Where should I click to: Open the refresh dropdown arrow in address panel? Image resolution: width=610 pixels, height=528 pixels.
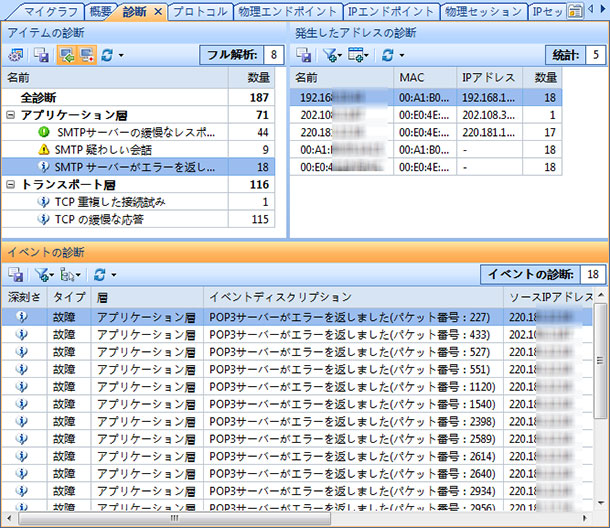click(x=402, y=55)
